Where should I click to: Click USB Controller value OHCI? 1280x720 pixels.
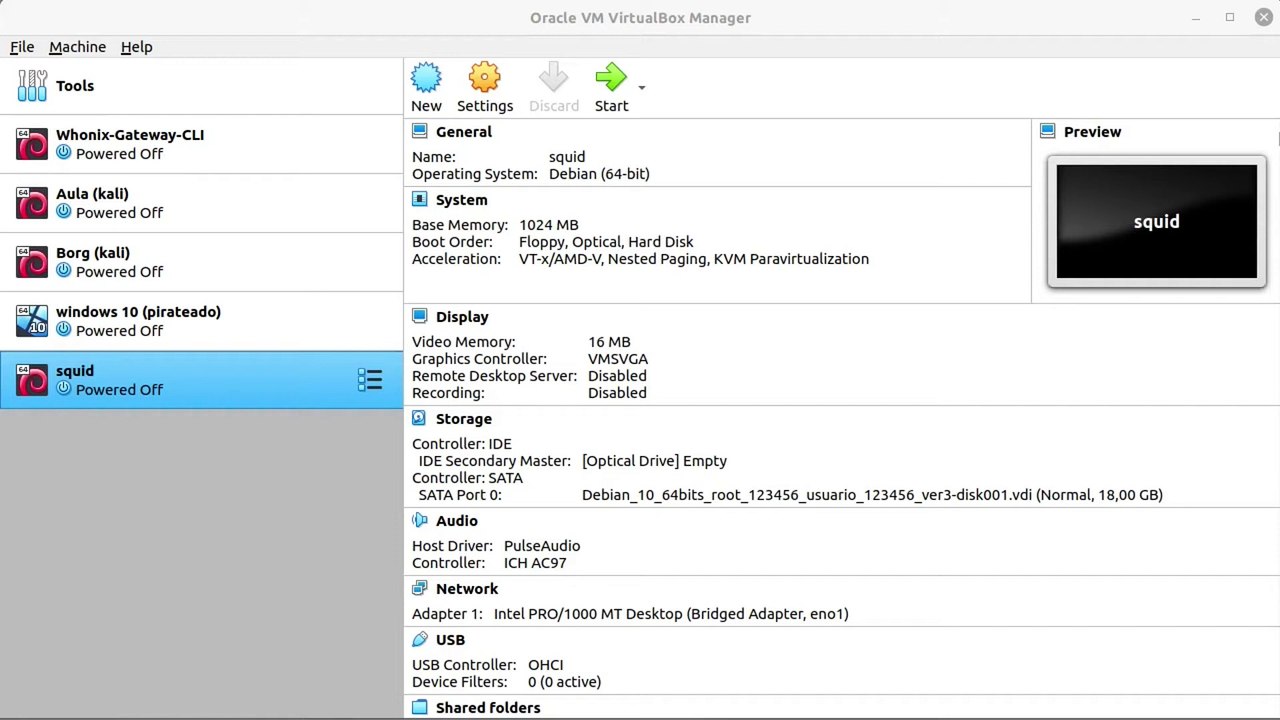[546, 665]
